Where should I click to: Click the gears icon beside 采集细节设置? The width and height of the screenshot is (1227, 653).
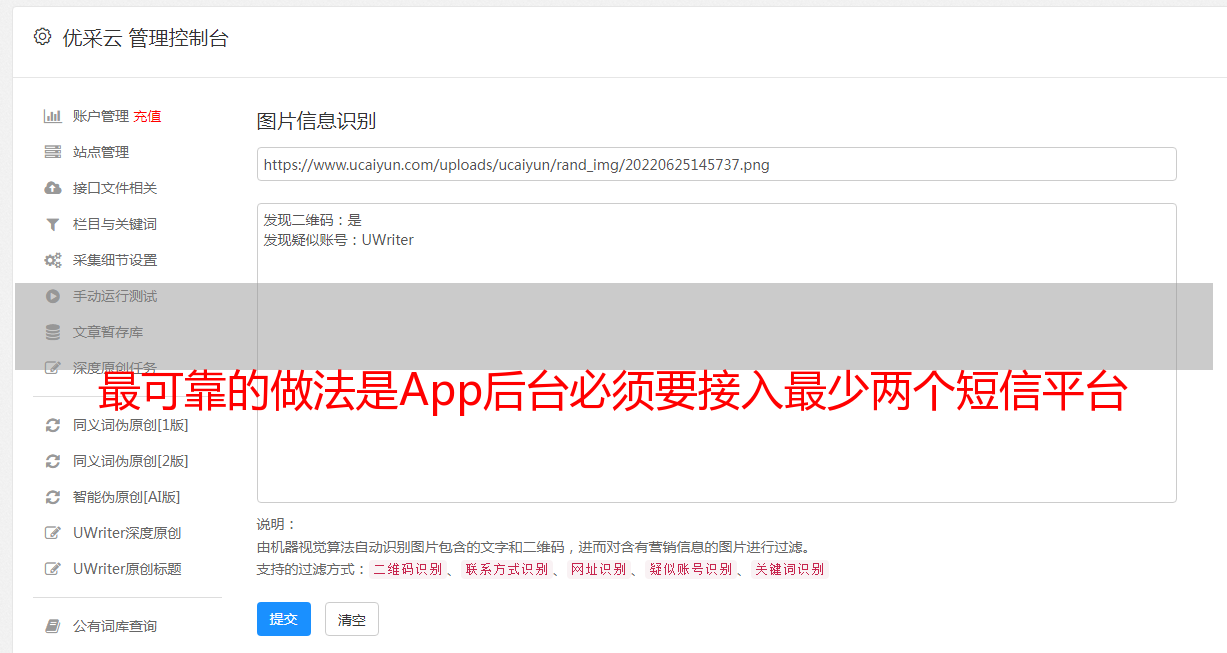click(x=53, y=260)
